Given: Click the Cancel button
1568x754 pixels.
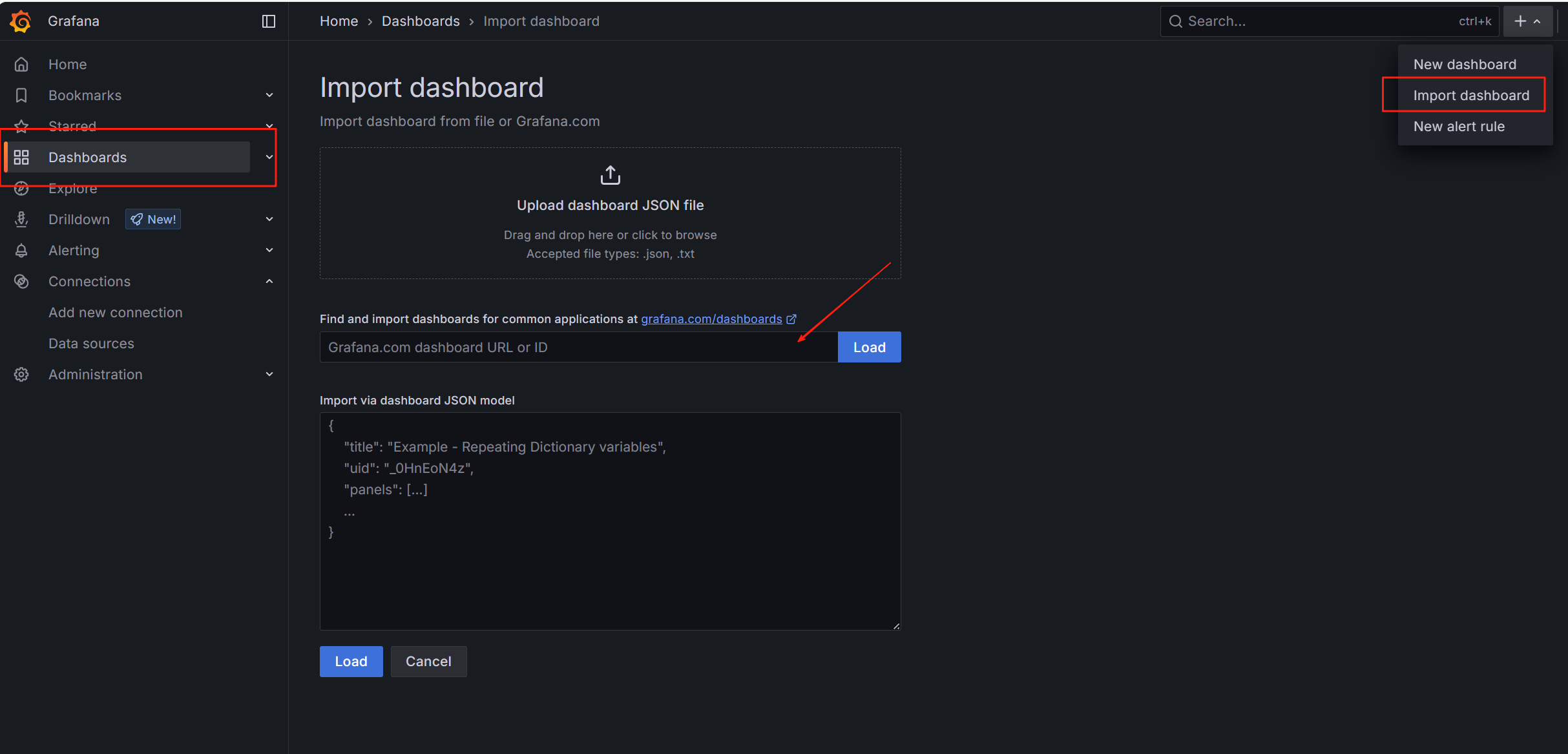Looking at the screenshot, I should point(428,662).
